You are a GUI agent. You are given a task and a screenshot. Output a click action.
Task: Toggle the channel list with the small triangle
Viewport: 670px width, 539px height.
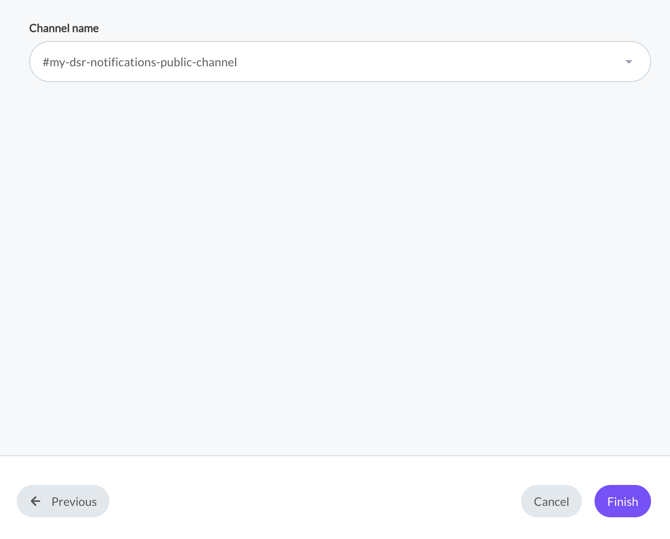click(629, 62)
